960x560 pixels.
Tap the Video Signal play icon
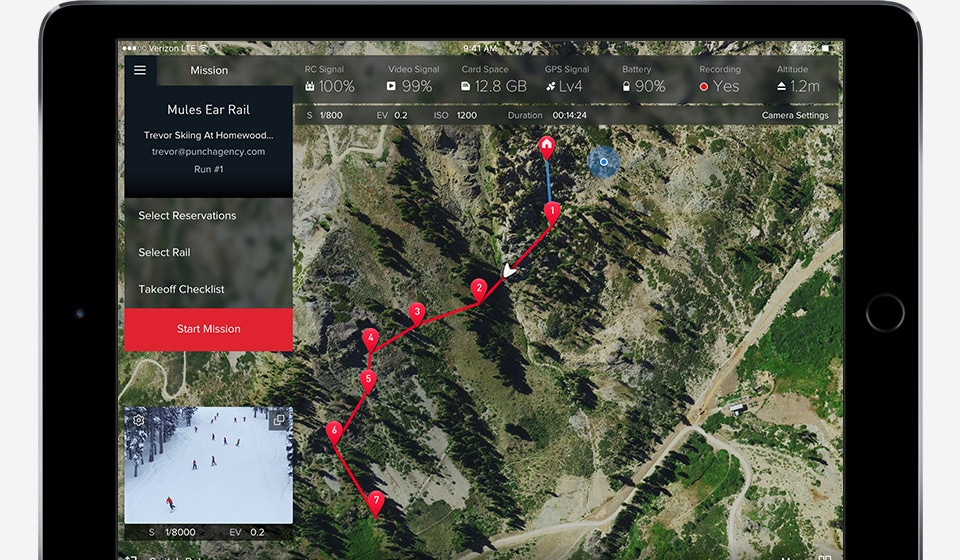click(x=391, y=87)
